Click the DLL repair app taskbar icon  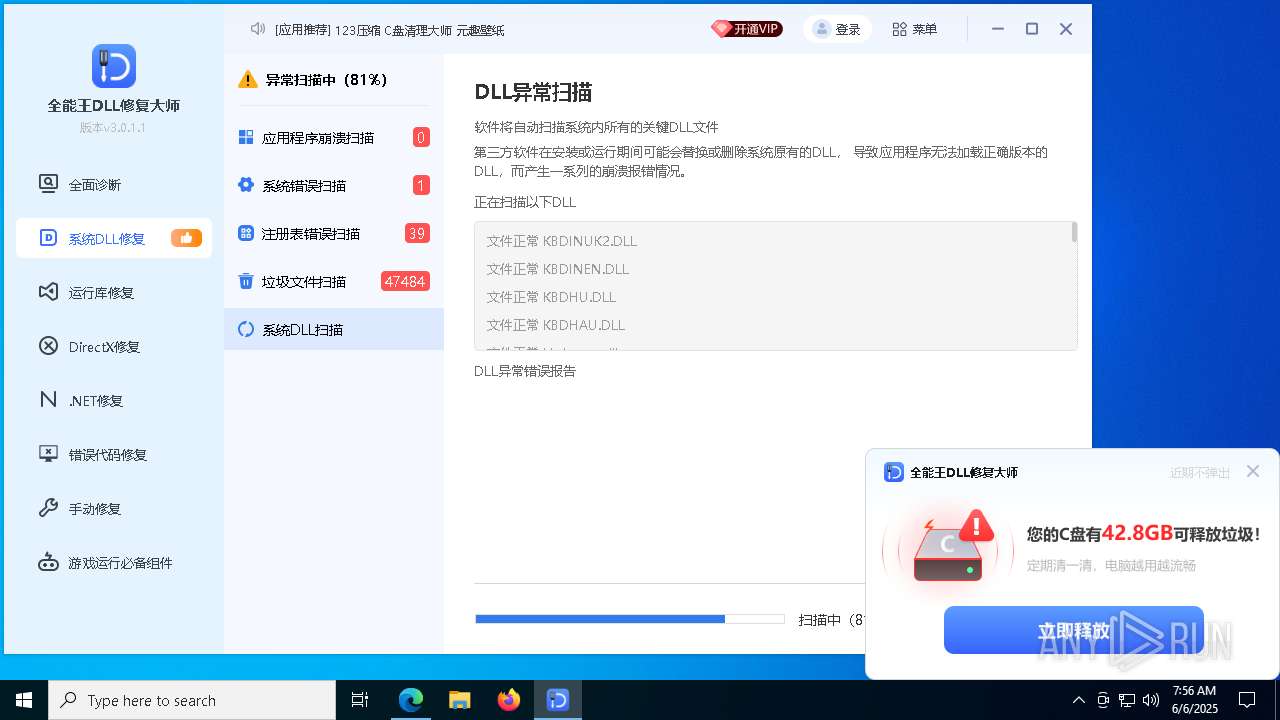tap(558, 700)
